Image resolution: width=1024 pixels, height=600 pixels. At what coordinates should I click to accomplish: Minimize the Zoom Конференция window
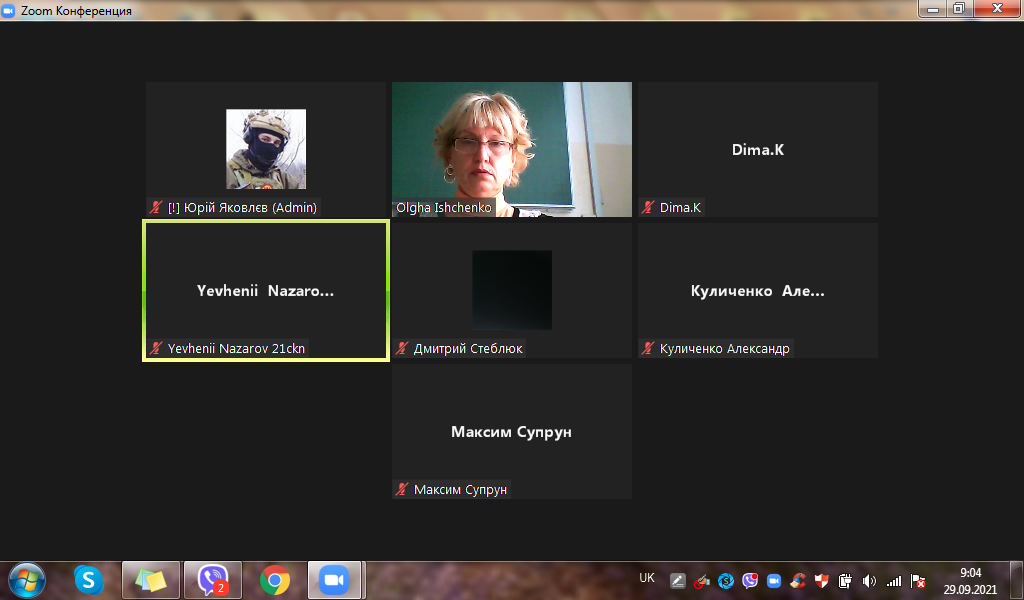point(933,9)
